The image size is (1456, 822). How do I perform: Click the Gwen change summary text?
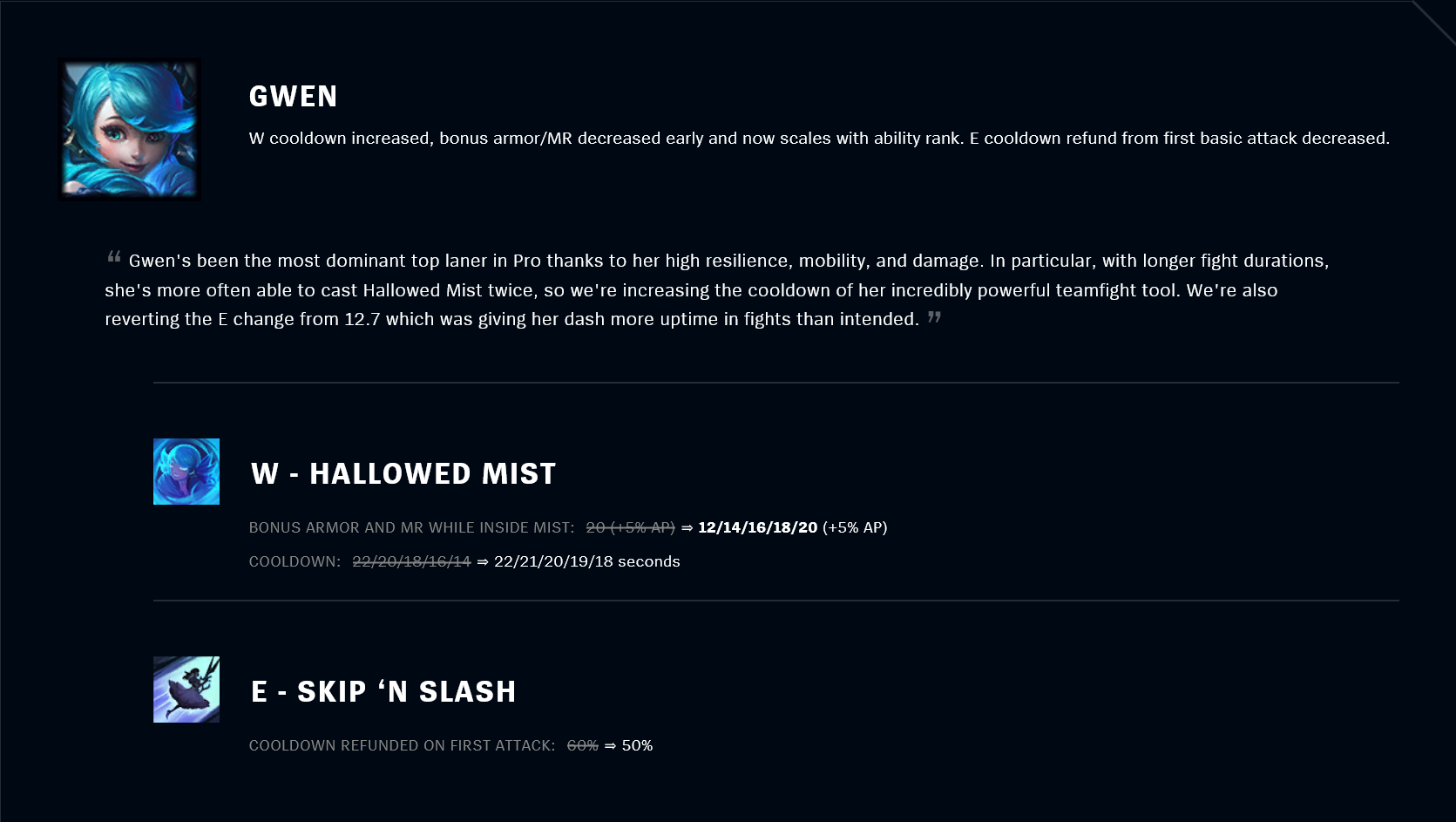[819, 138]
